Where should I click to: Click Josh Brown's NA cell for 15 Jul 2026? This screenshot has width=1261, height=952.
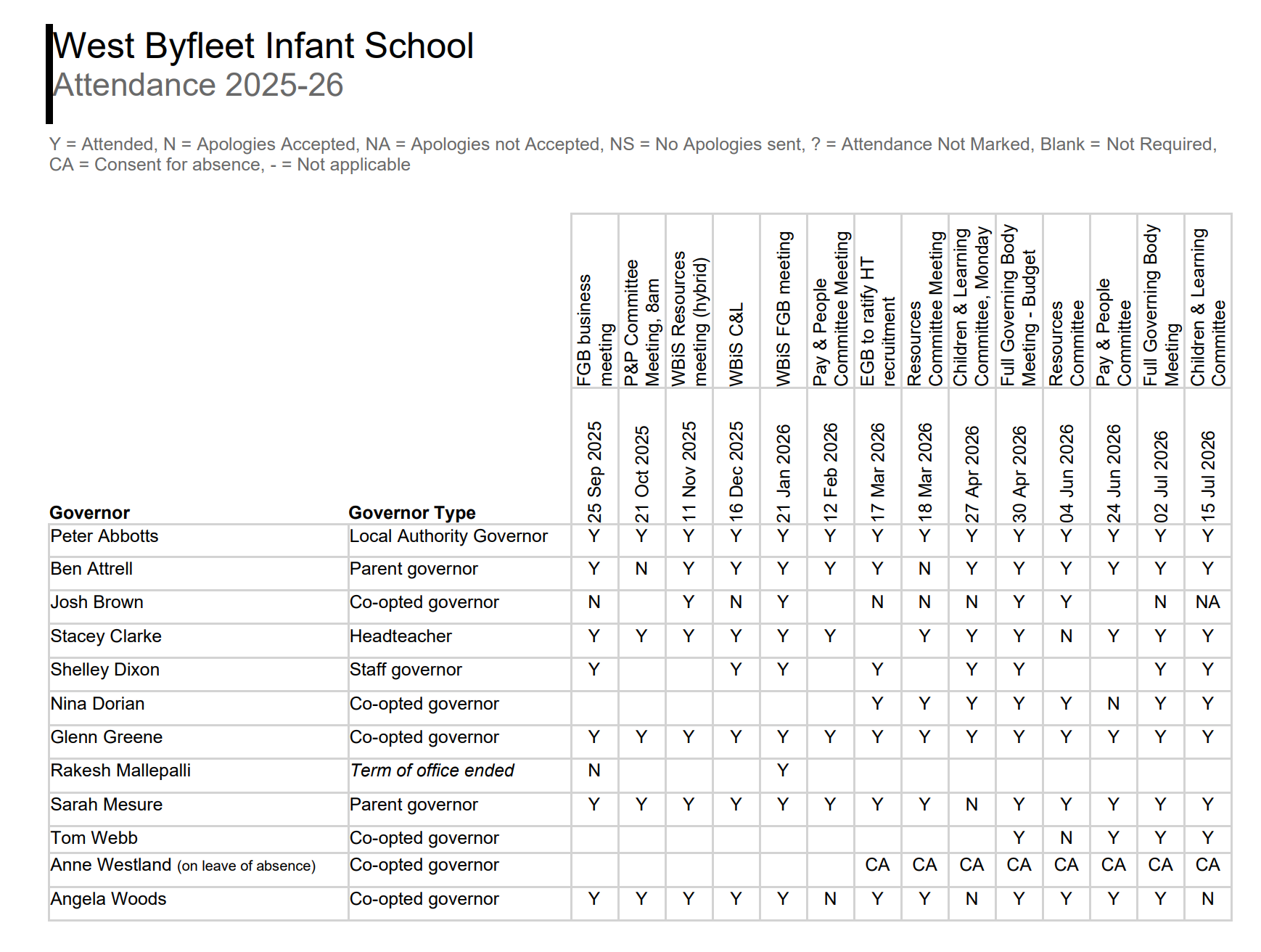[1207, 602]
